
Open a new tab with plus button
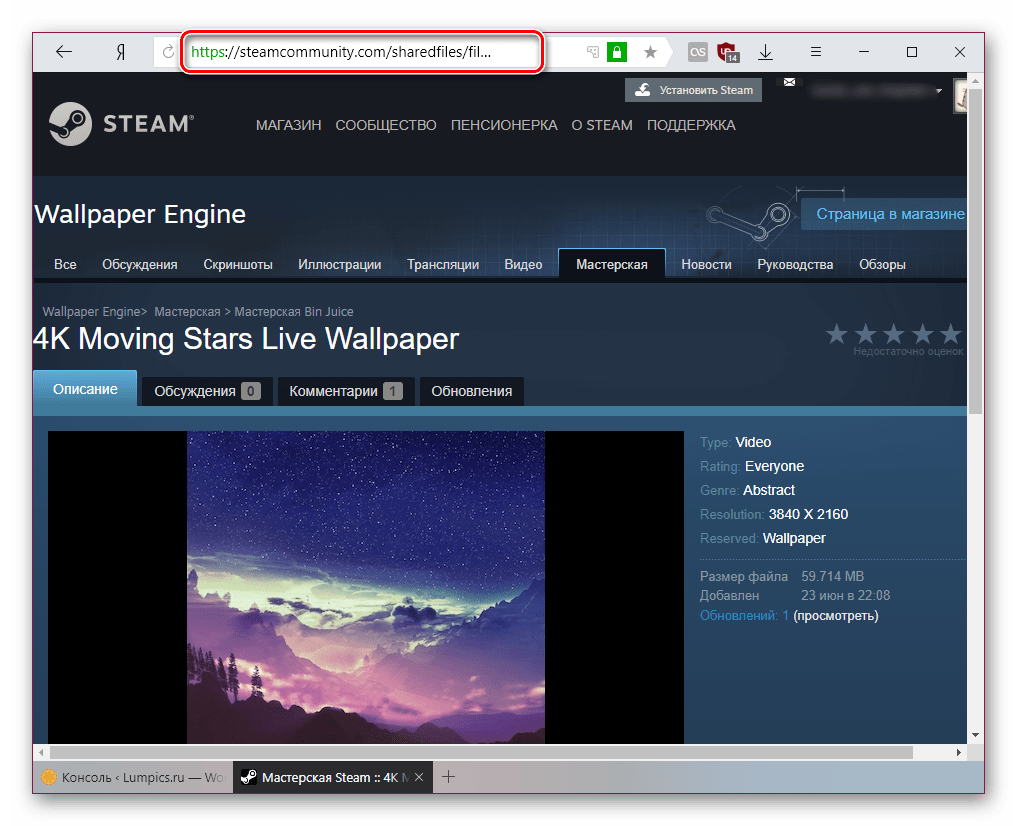coord(449,776)
